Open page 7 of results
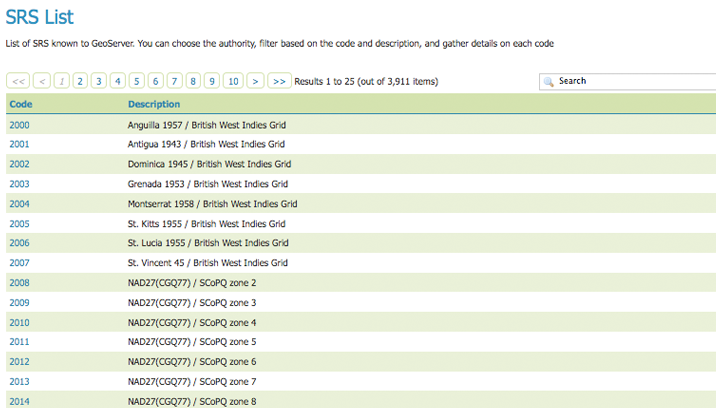This screenshot has height=408, width=716. coord(175,81)
